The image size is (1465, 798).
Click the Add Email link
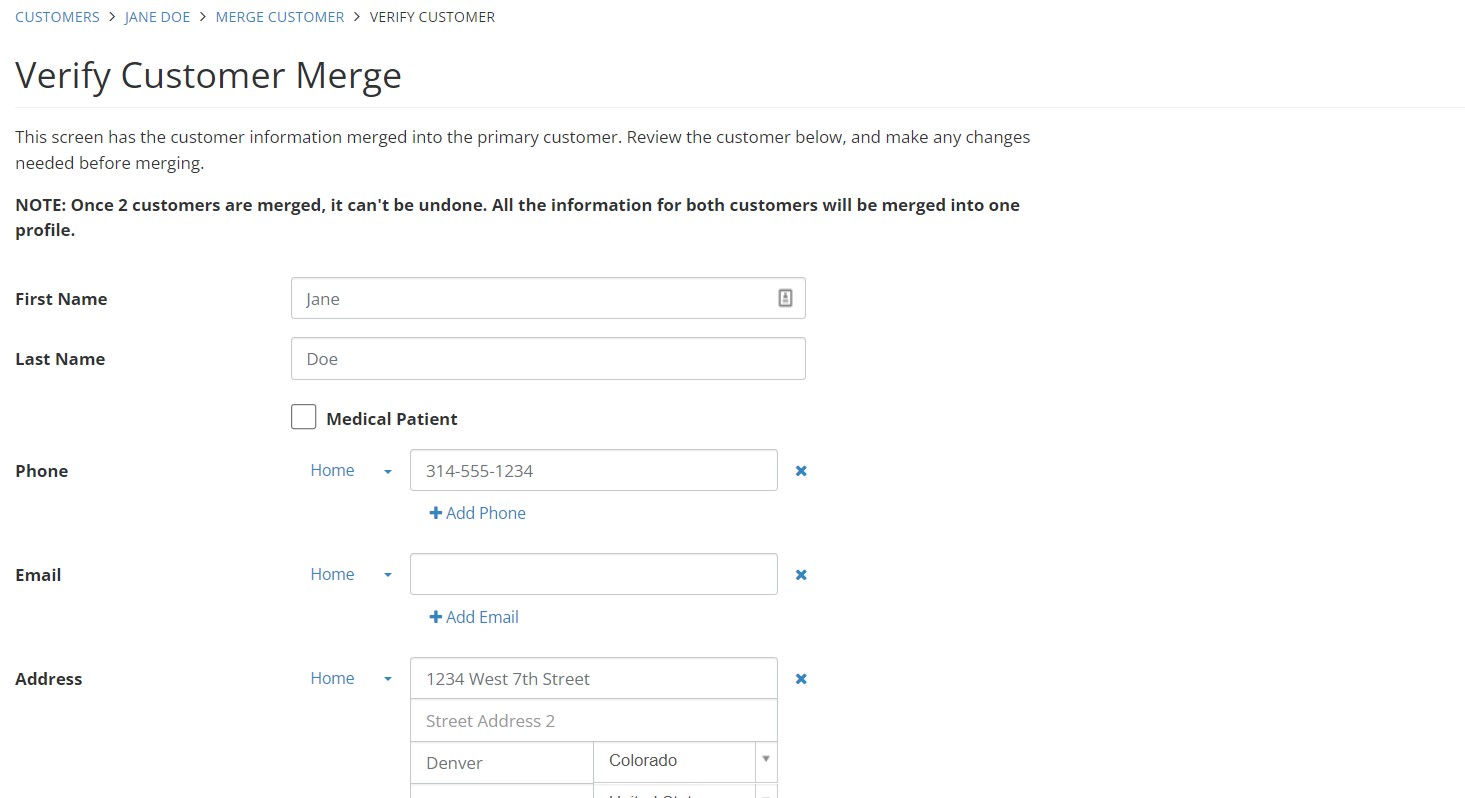click(x=482, y=617)
